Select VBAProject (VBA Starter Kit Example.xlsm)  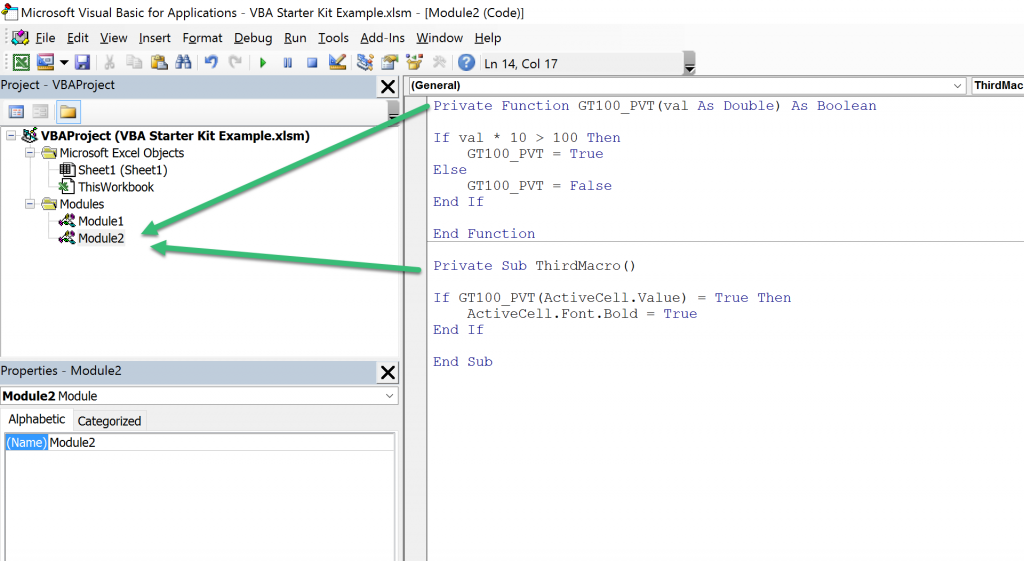(x=175, y=136)
